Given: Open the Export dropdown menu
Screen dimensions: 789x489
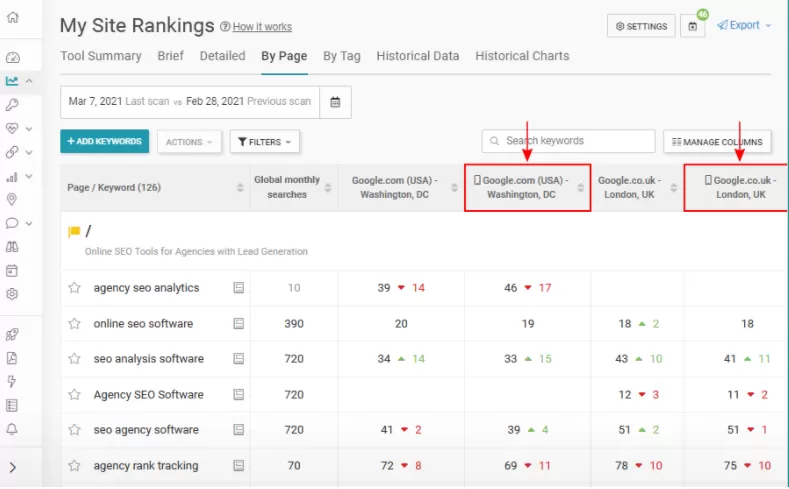Looking at the screenshot, I should point(744,26).
